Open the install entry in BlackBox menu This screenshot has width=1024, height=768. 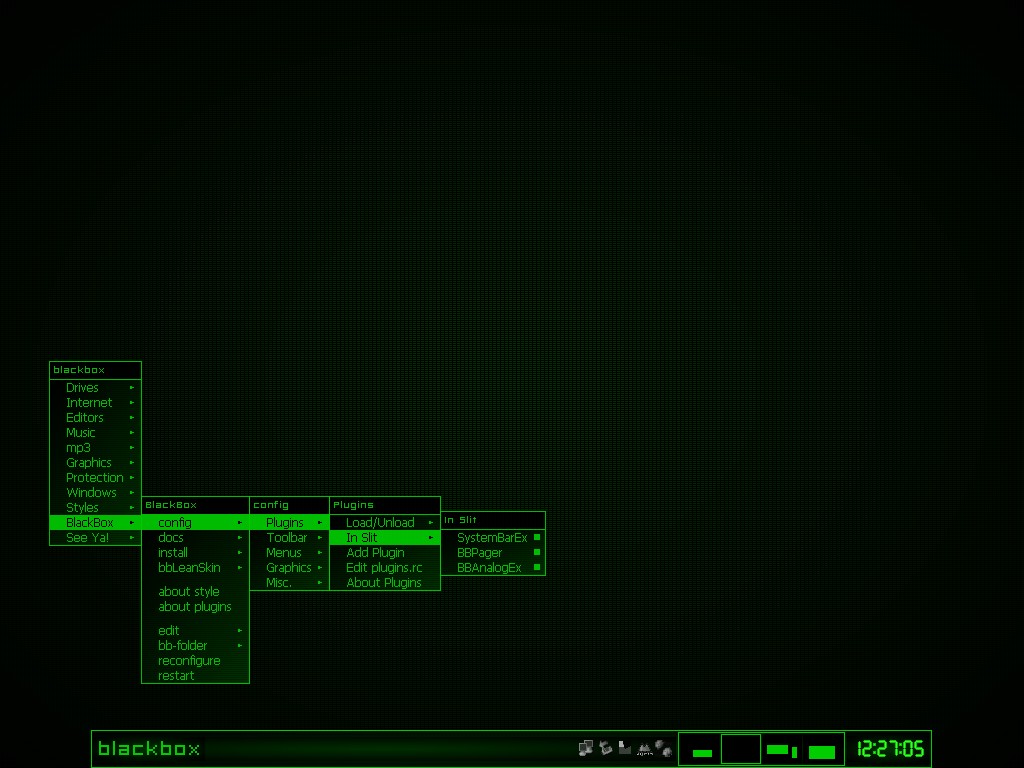[x=195, y=552]
